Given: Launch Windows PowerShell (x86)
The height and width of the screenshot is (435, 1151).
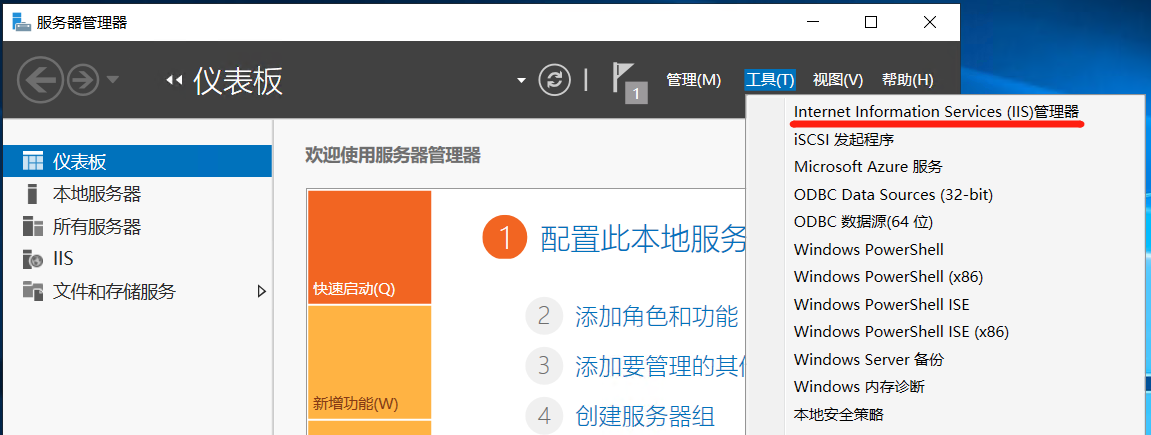Looking at the screenshot, I should click(x=888, y=277).
